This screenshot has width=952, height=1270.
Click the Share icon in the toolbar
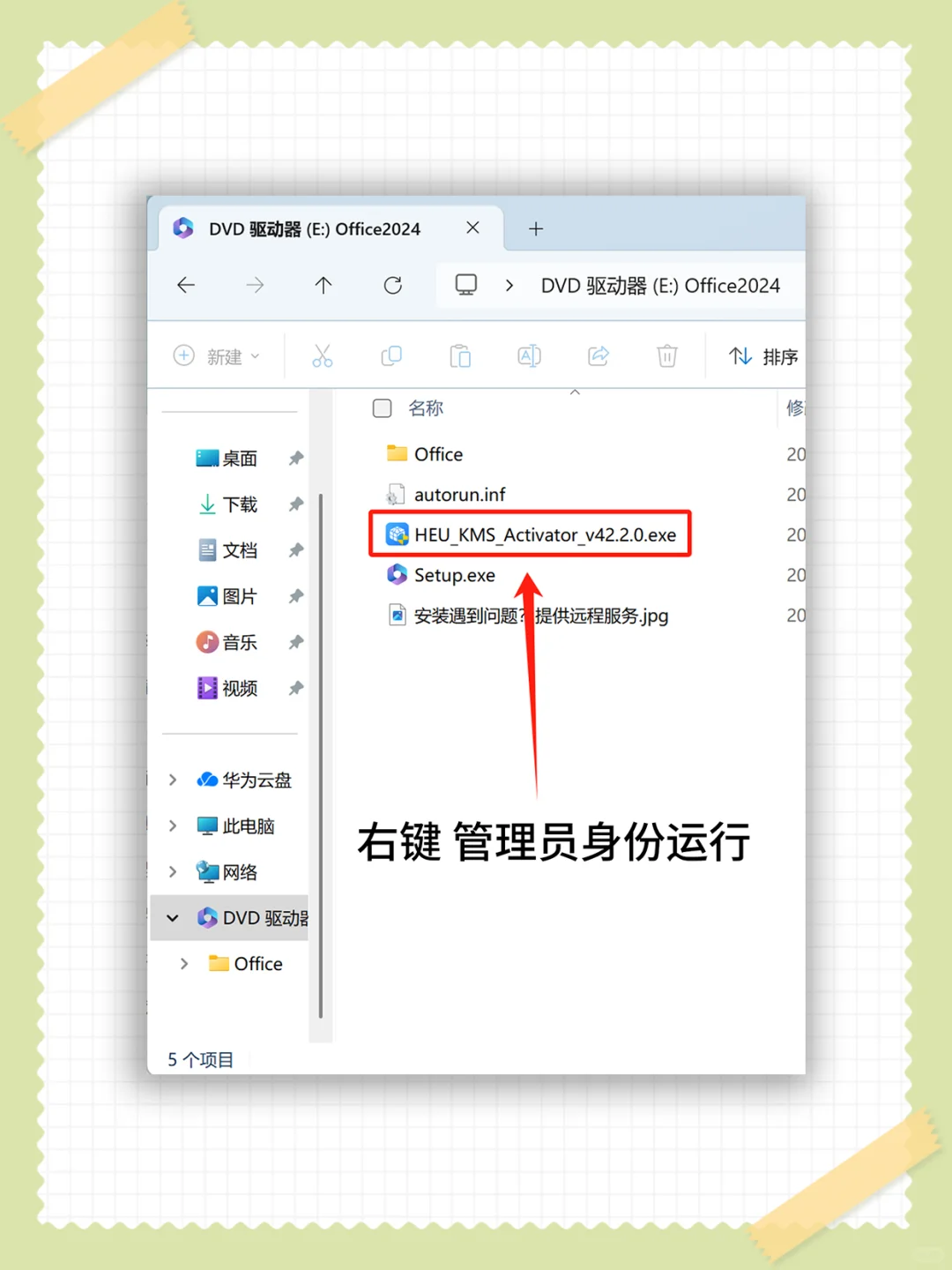pos(599,355)
